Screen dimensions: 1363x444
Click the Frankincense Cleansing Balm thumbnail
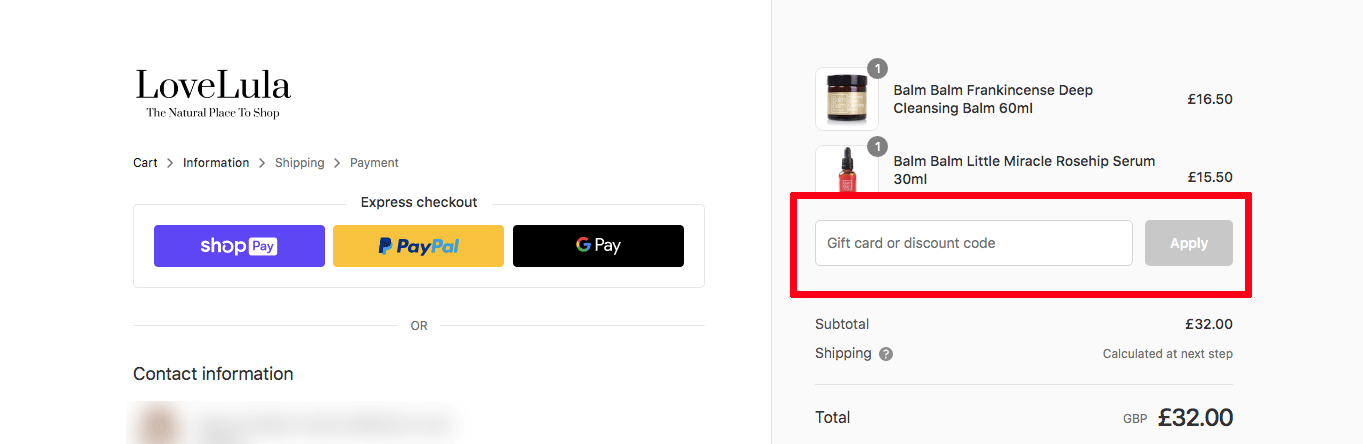tap(847, 99)
